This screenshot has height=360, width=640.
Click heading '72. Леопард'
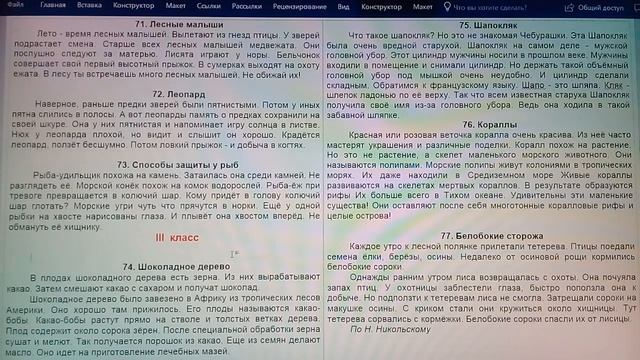point(179,94)
